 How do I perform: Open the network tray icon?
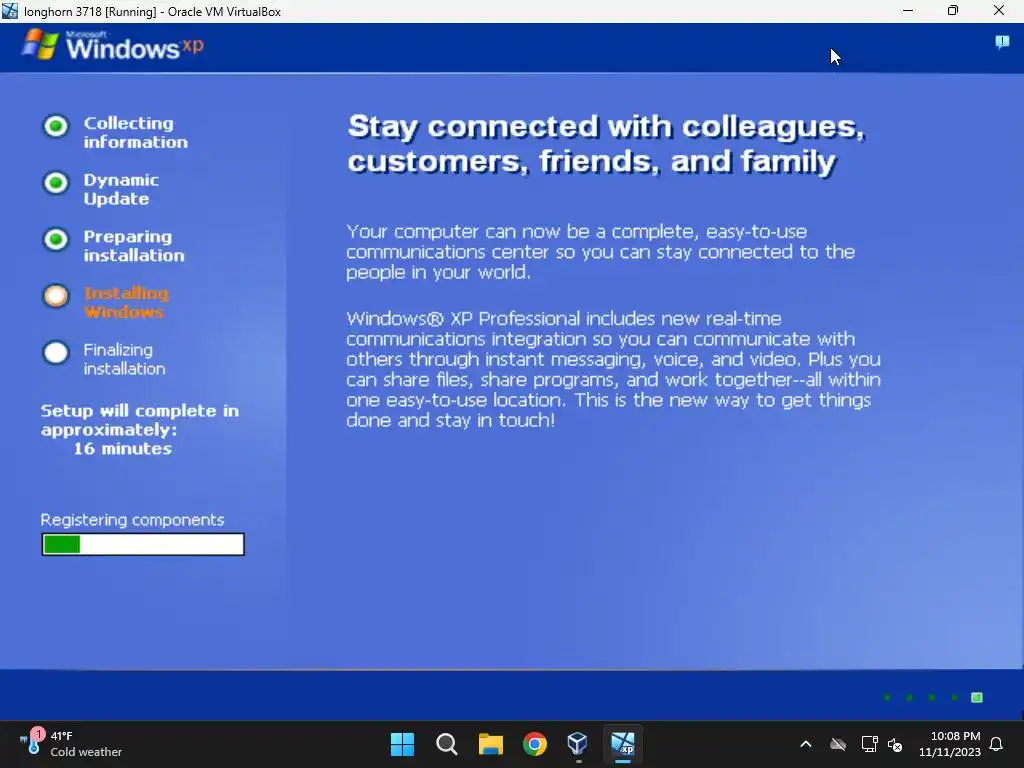click(x=869, y=744)
